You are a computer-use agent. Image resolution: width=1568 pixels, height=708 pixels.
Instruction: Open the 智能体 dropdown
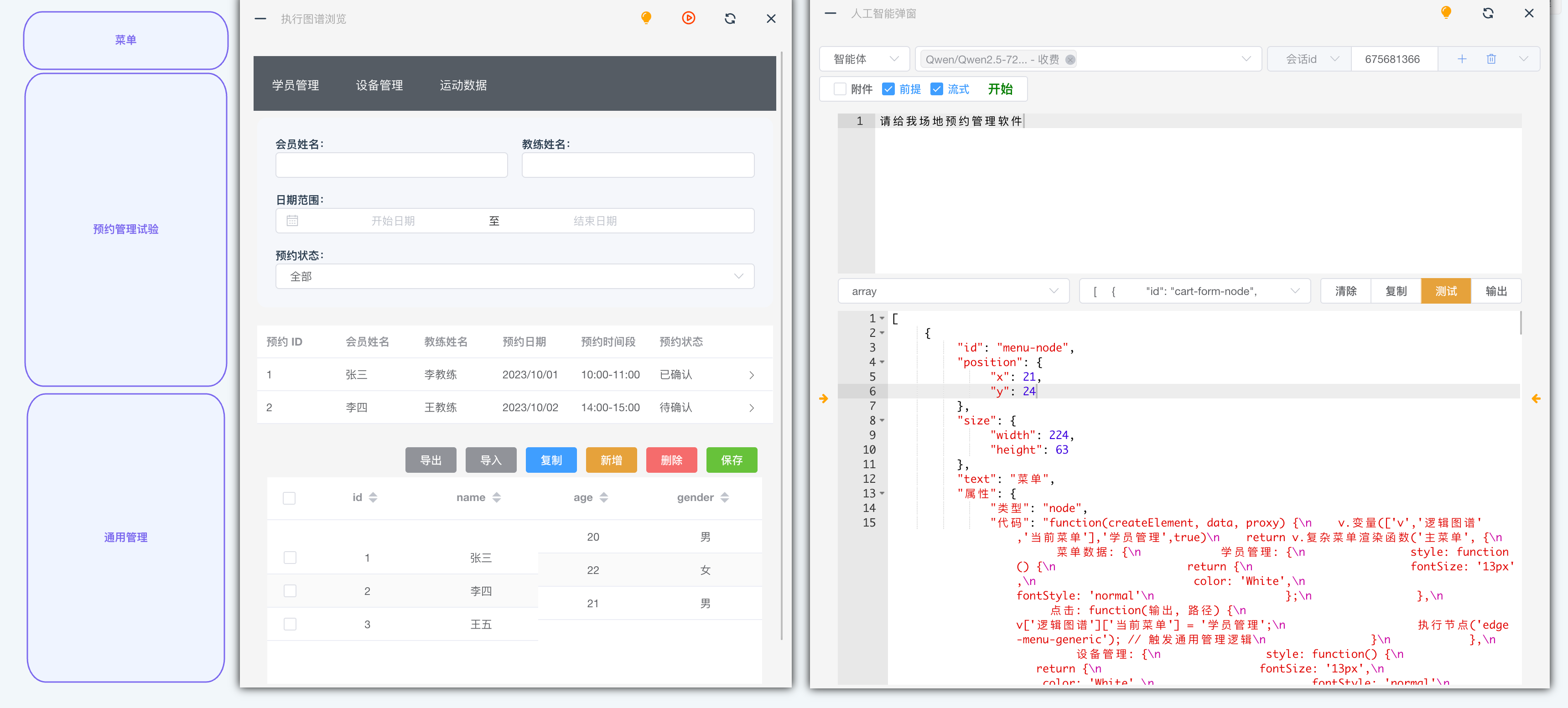(864, 59)
